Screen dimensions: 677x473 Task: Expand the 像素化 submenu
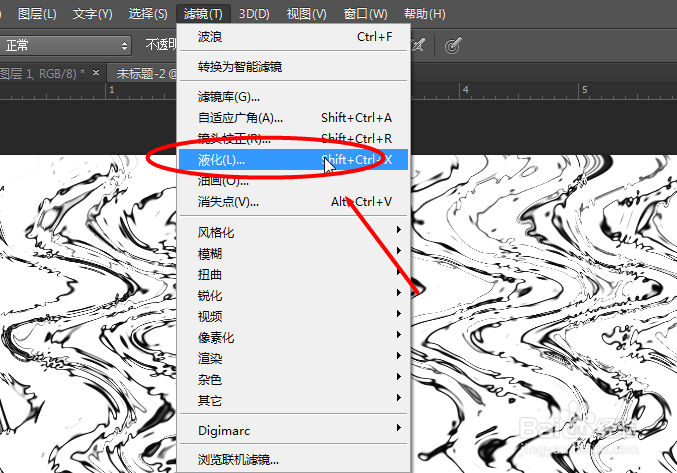(294, 337)
